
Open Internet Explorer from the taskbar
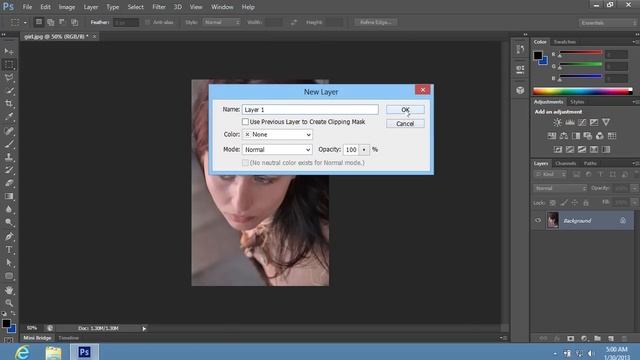click(22, 352)
